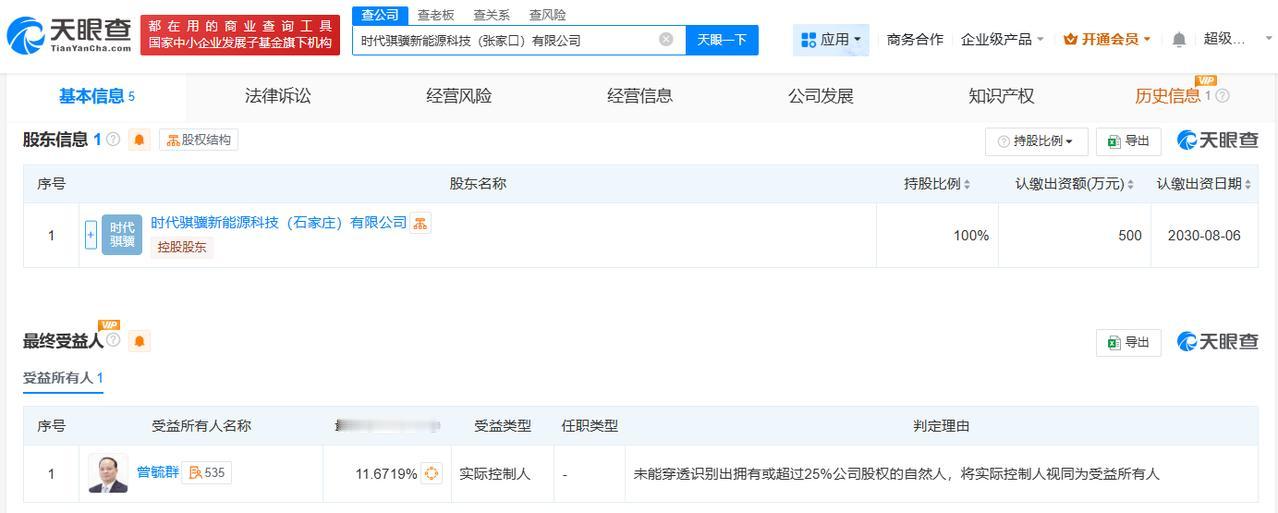1278x513 pixels.
Task: Open the 商务合作 link
Action: click(915, 39)
